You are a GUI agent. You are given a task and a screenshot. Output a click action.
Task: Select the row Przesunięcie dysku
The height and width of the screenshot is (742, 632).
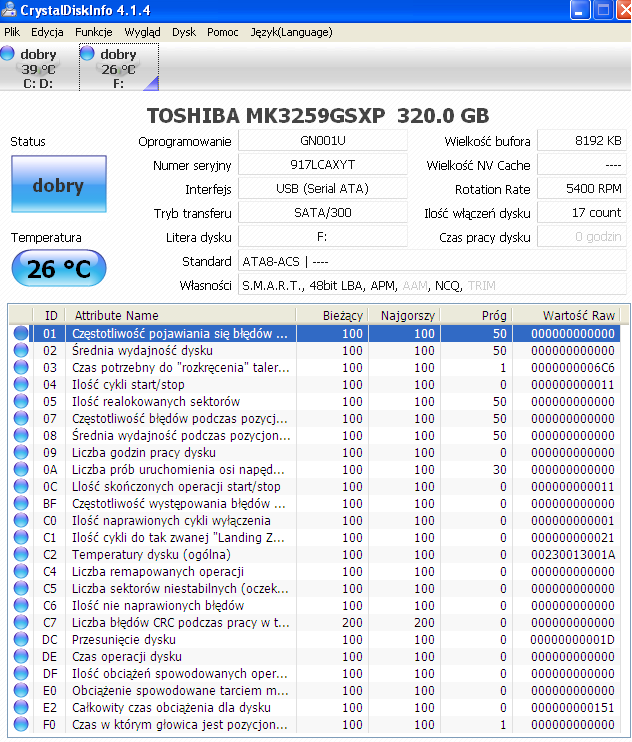coord(315,639)
